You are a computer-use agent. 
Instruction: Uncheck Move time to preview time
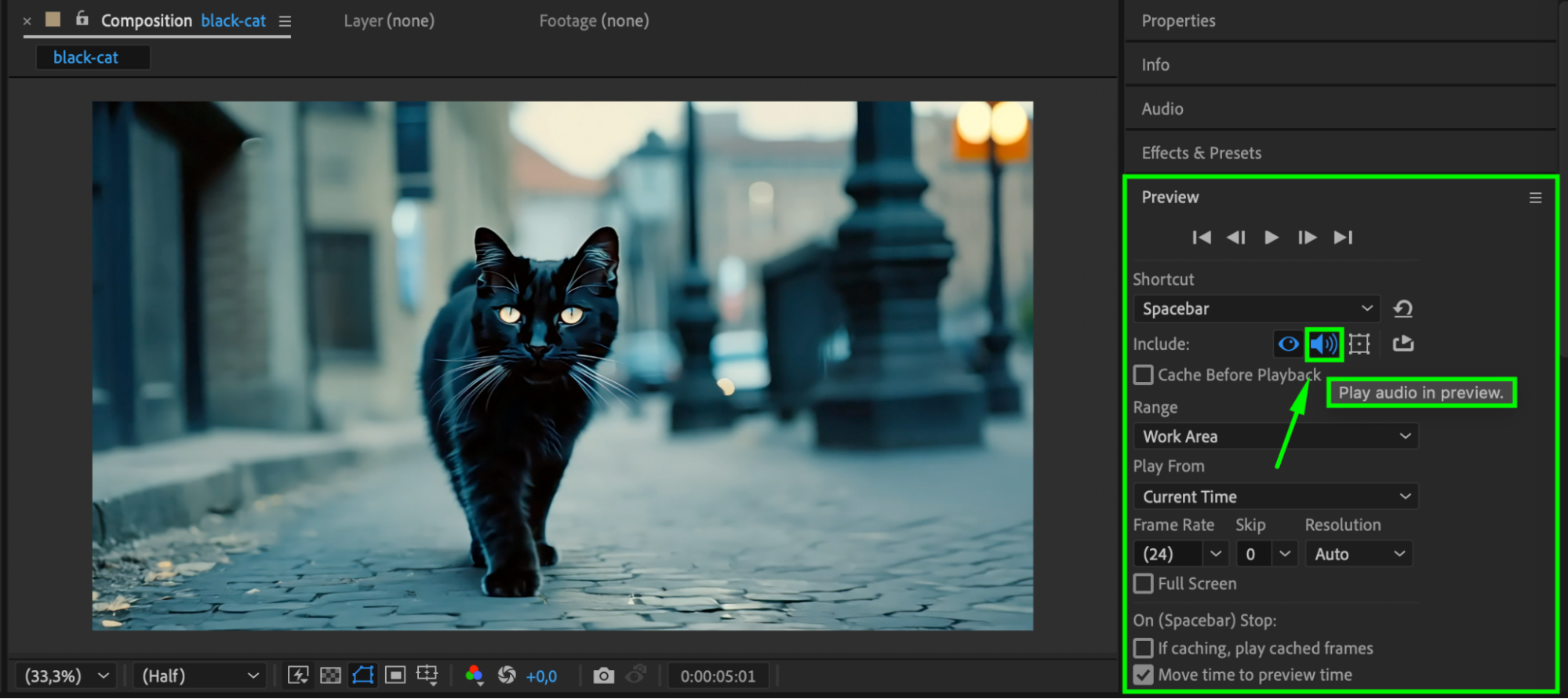(1144, 675)
